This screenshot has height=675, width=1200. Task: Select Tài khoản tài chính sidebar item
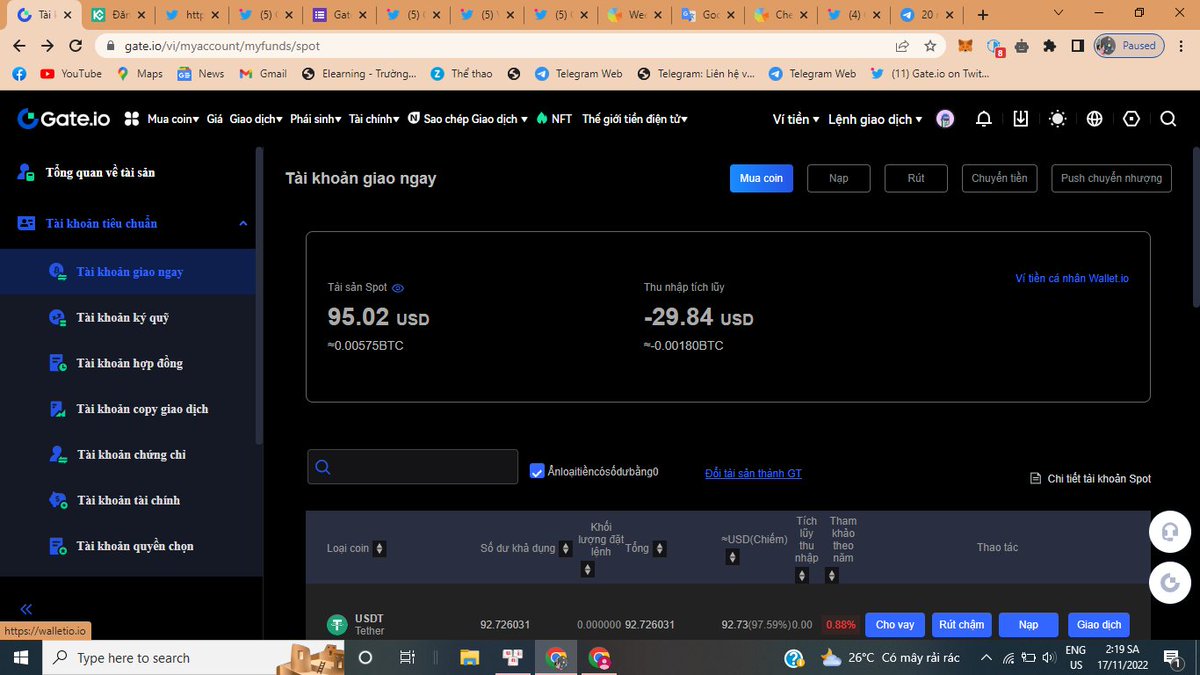tap(128, 500)
